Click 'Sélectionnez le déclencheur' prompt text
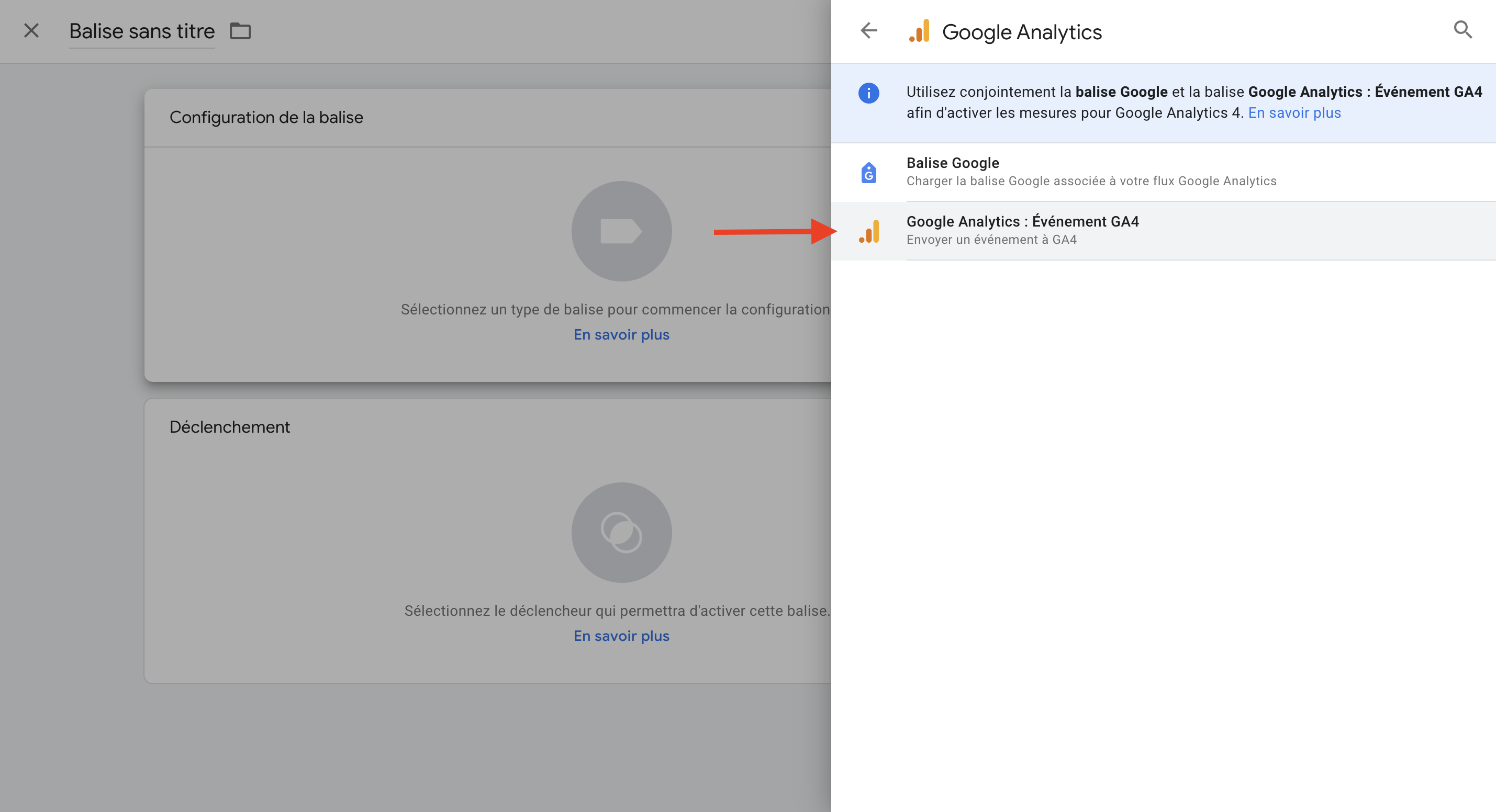Viewport: 1496px width, 812px height. click(x=617, y=611)
